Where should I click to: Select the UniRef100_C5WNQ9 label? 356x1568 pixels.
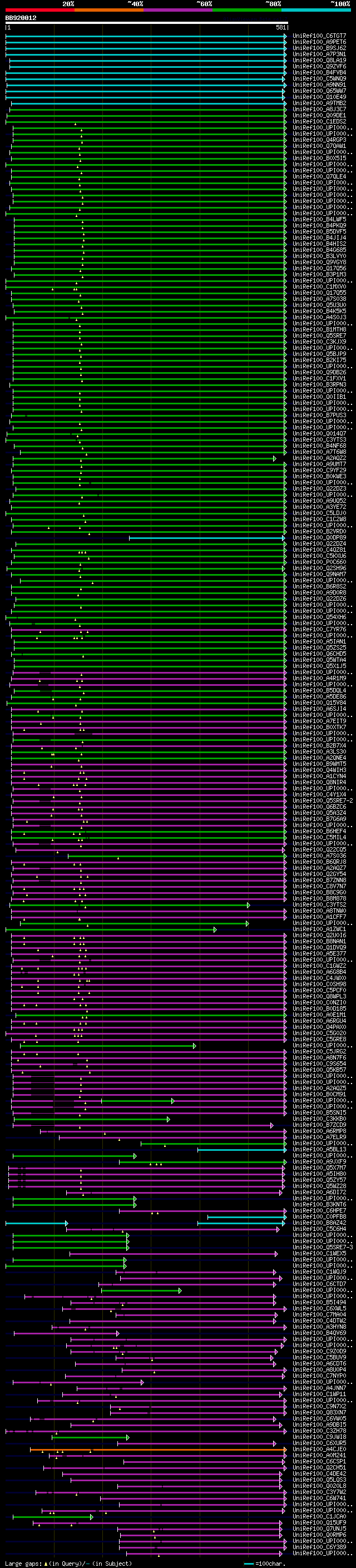319,78
